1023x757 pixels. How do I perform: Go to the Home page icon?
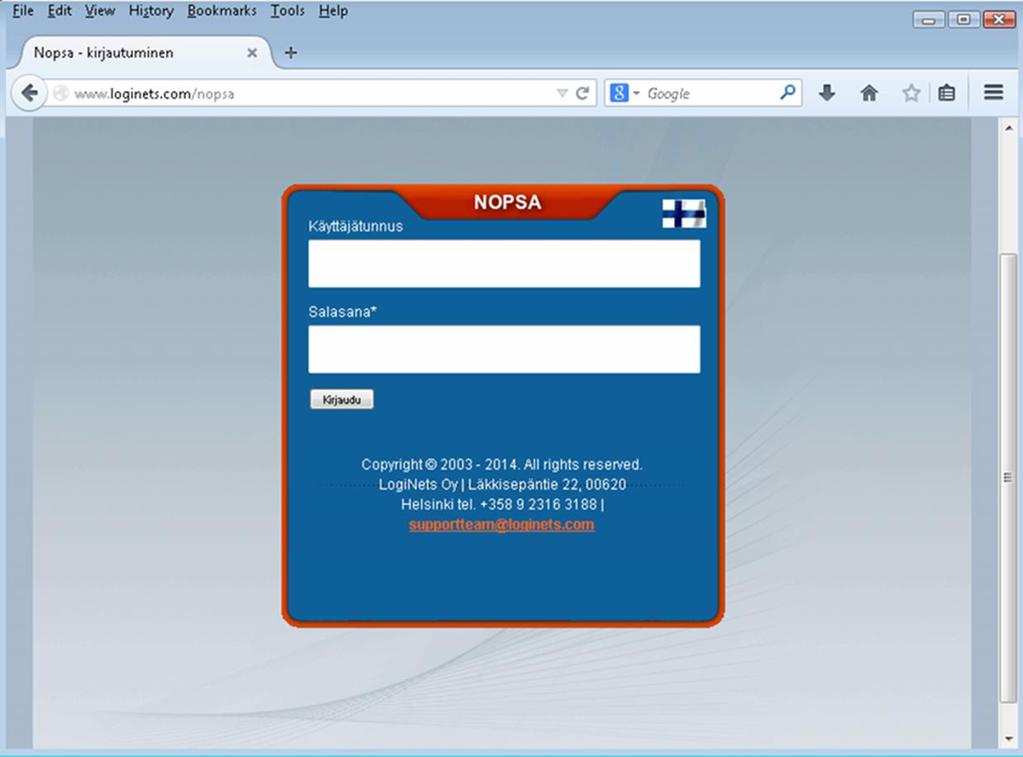[x=869, y=93]
